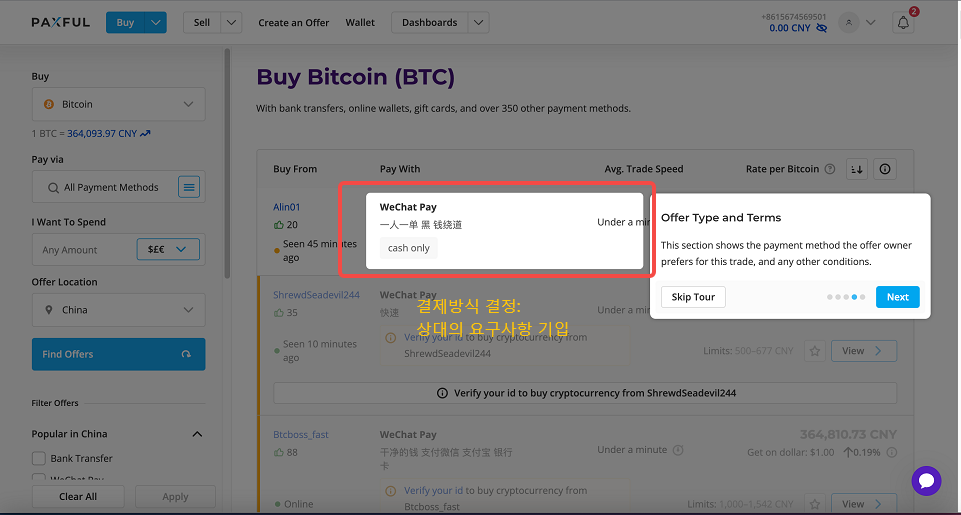This screenshot has width=961, height=515.
Task: Toggle the hide balance eye icon
Action: click(822, 28)
